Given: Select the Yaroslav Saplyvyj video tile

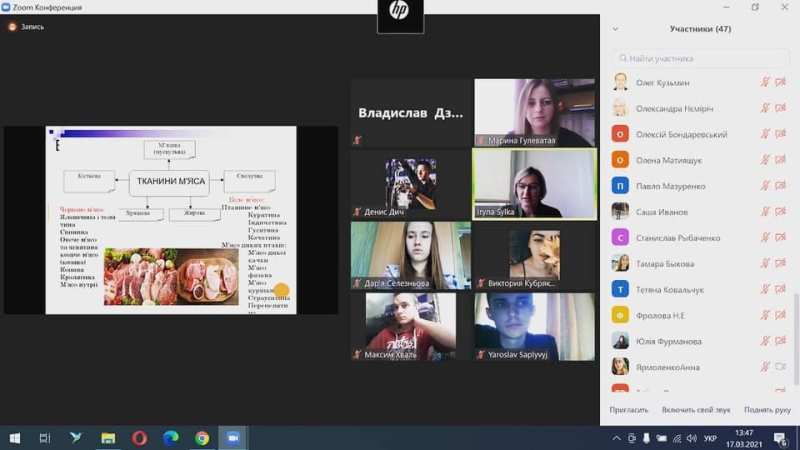Looking at the screenshot, I should point(534,327).
